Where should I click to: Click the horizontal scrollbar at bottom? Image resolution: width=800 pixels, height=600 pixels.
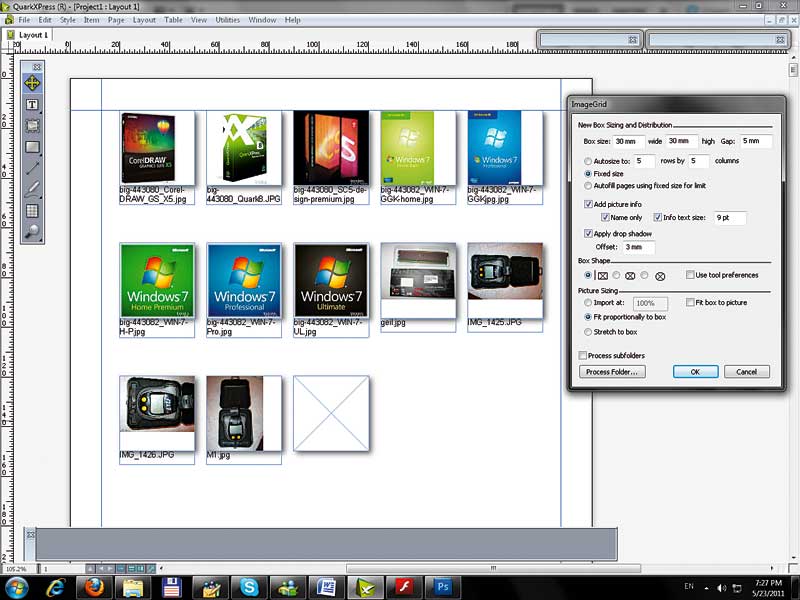(493, 568)
